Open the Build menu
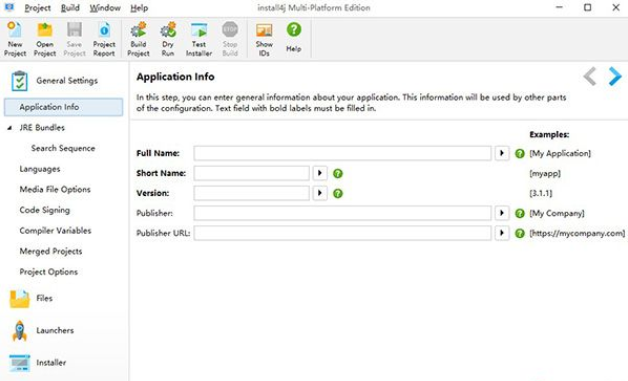 [x=70, y=8]
